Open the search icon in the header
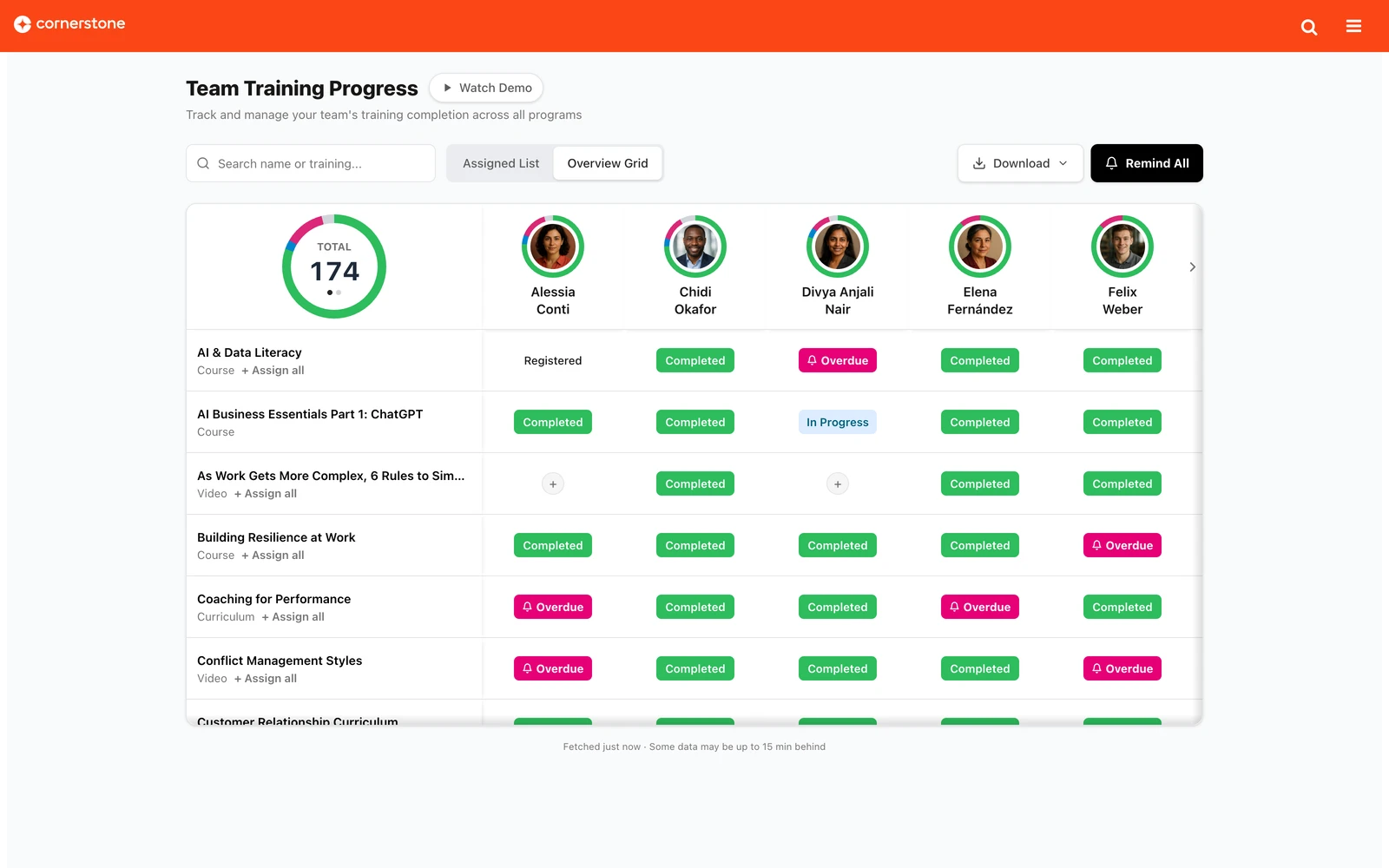 (1309, 27)
